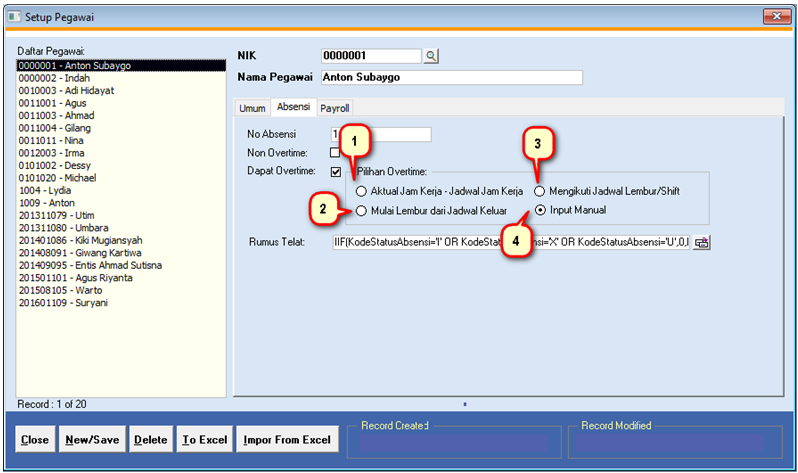Open the Rumus Telat formula editor icon
The height and width of the screenshot is (473, 798).
701,242
